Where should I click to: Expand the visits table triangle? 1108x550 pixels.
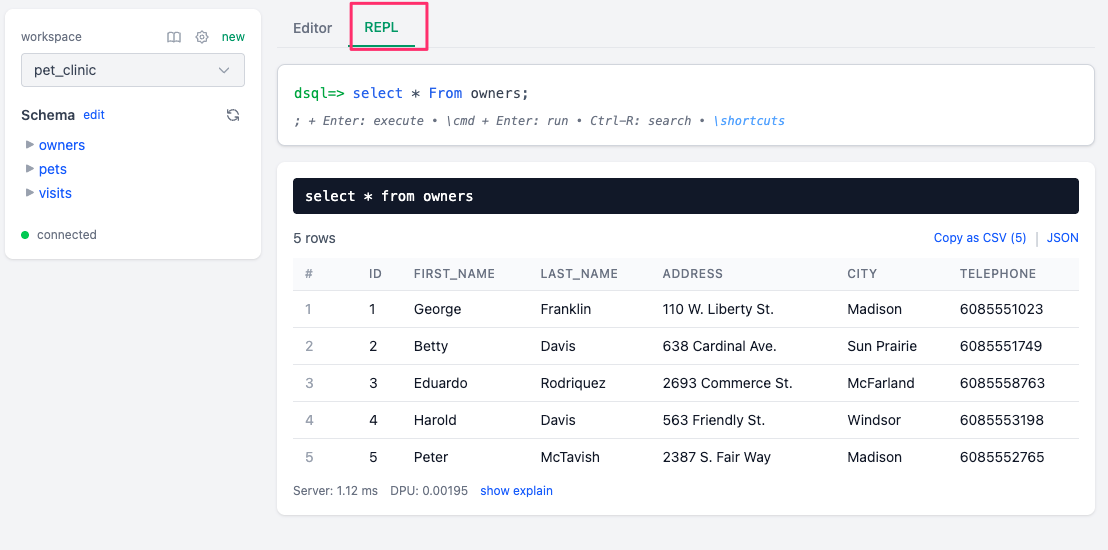pyautogui.click(x=30, y=193)
